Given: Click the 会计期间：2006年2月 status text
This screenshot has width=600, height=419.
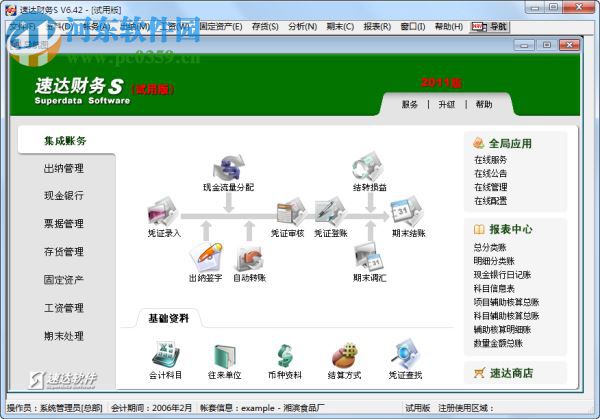Looking at the screenshot, I should tap(152, 408).
